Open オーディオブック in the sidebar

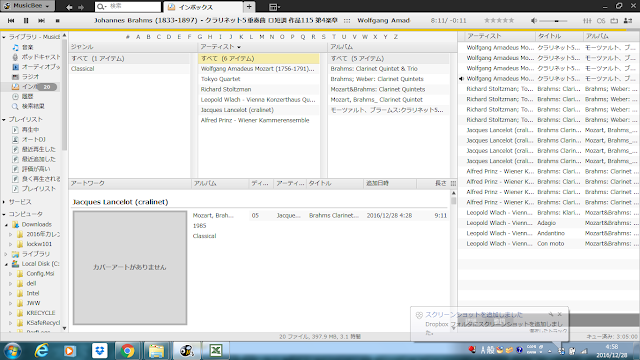[41, 67]
